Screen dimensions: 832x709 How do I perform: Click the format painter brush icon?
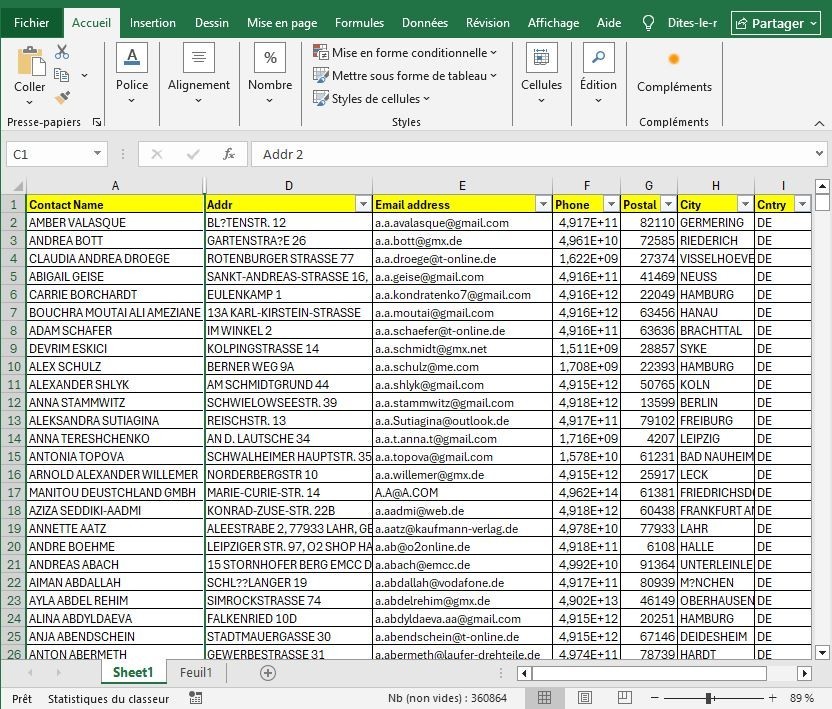point(62,98)
